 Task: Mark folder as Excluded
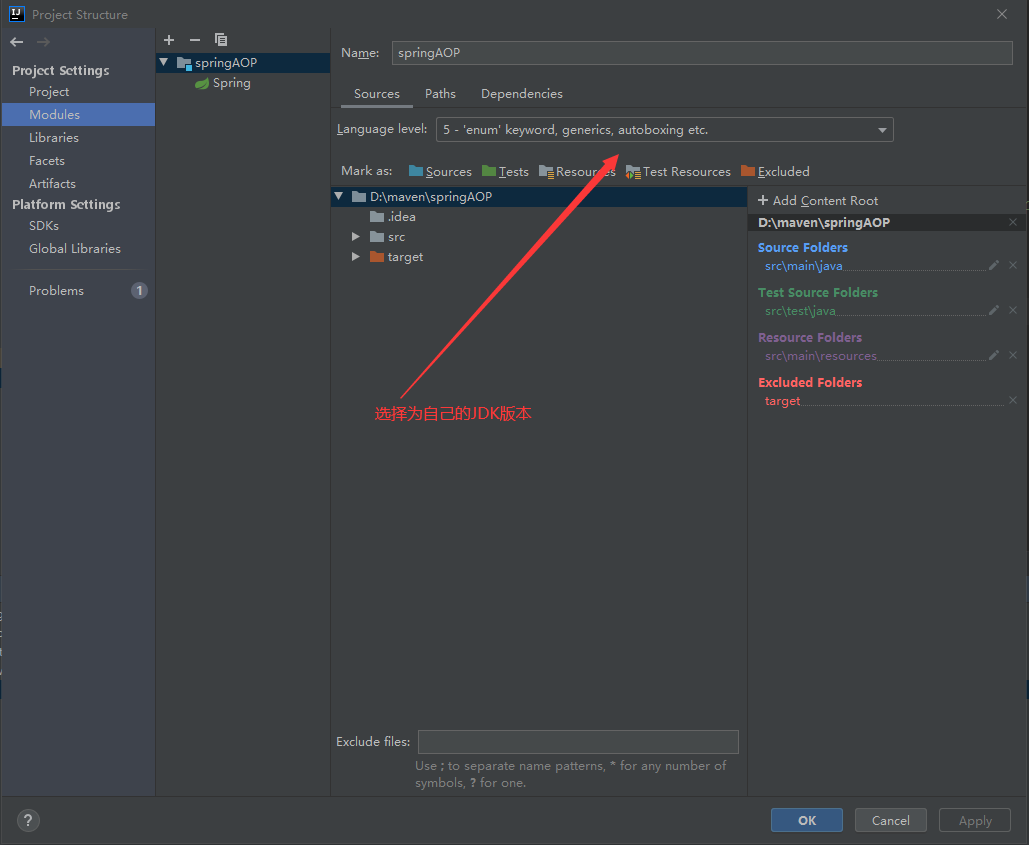pyautogui.click(x=775, y=171)
